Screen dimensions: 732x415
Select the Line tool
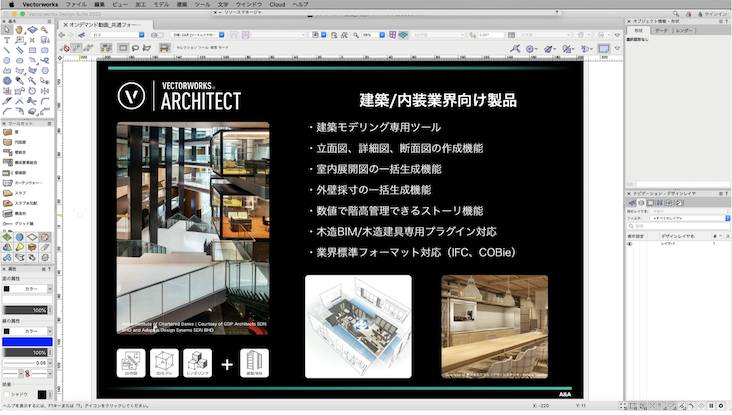pos(7,50)
